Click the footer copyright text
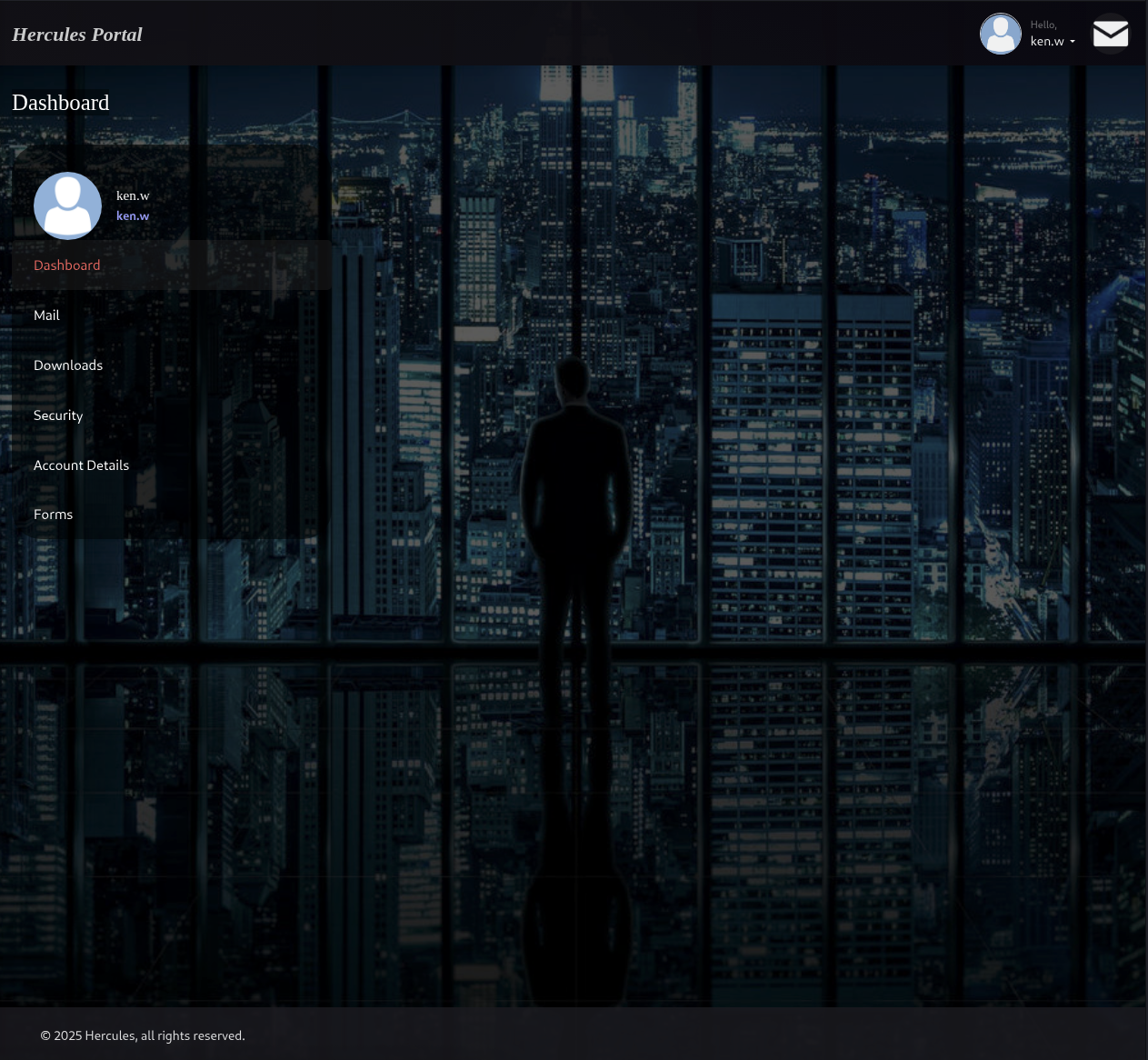This screenshot has width=1148, height=1060. (x=143, y=1035)
